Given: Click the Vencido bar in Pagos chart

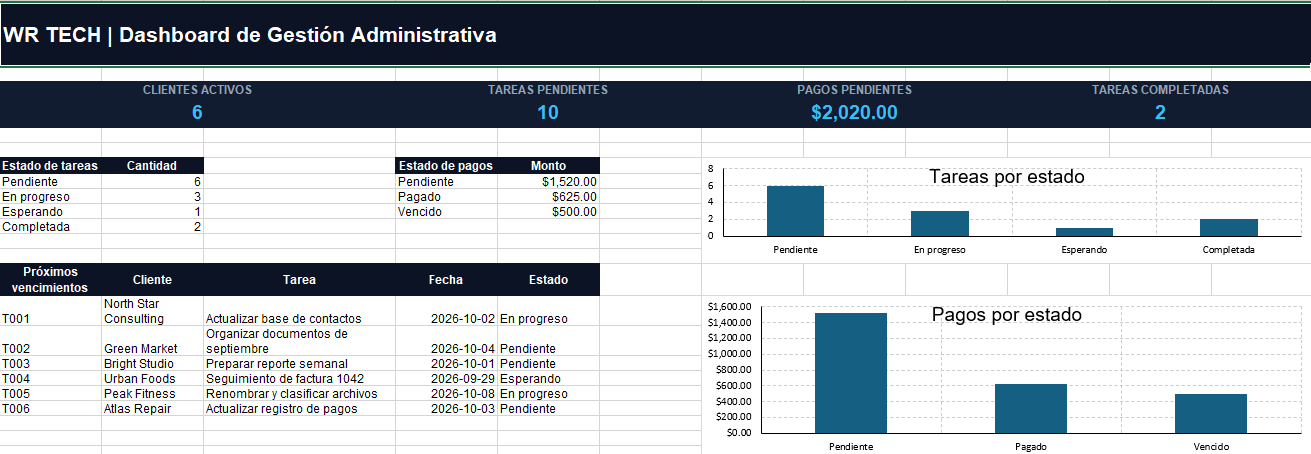Looking at the screenshot, I should point(1211,413).
